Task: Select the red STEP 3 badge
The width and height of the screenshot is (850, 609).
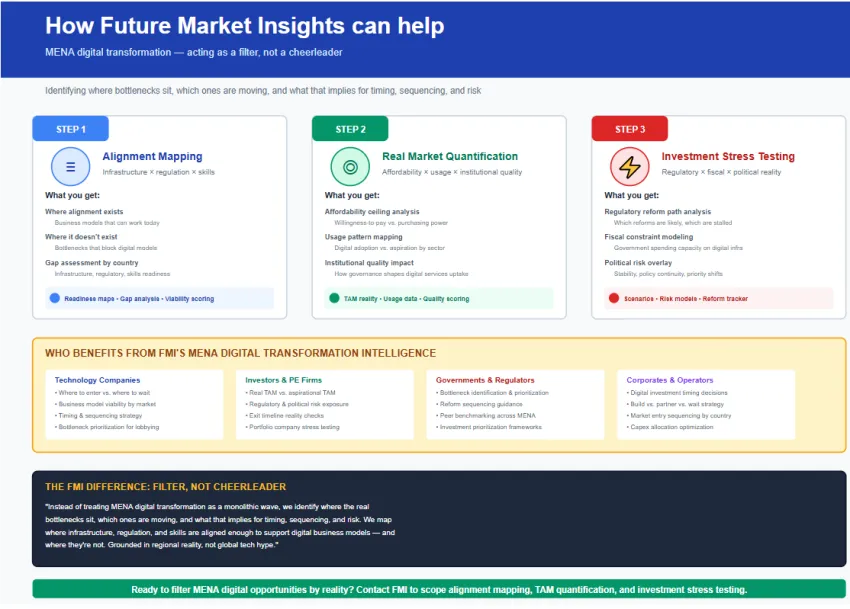Action: click(x=630, y=129)
